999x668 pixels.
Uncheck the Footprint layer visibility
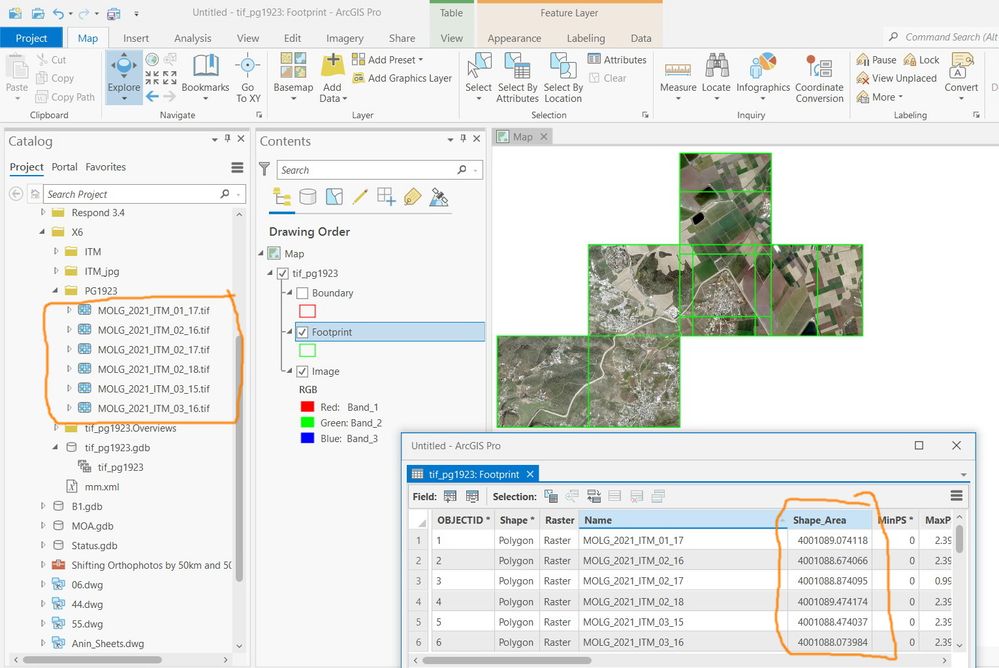click(303, 332)
